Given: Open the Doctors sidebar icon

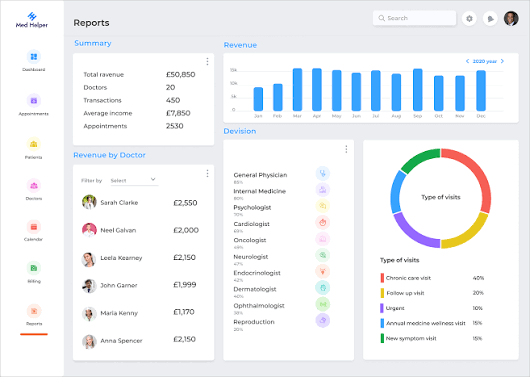Looking at the screenshot, I should 34,186.
